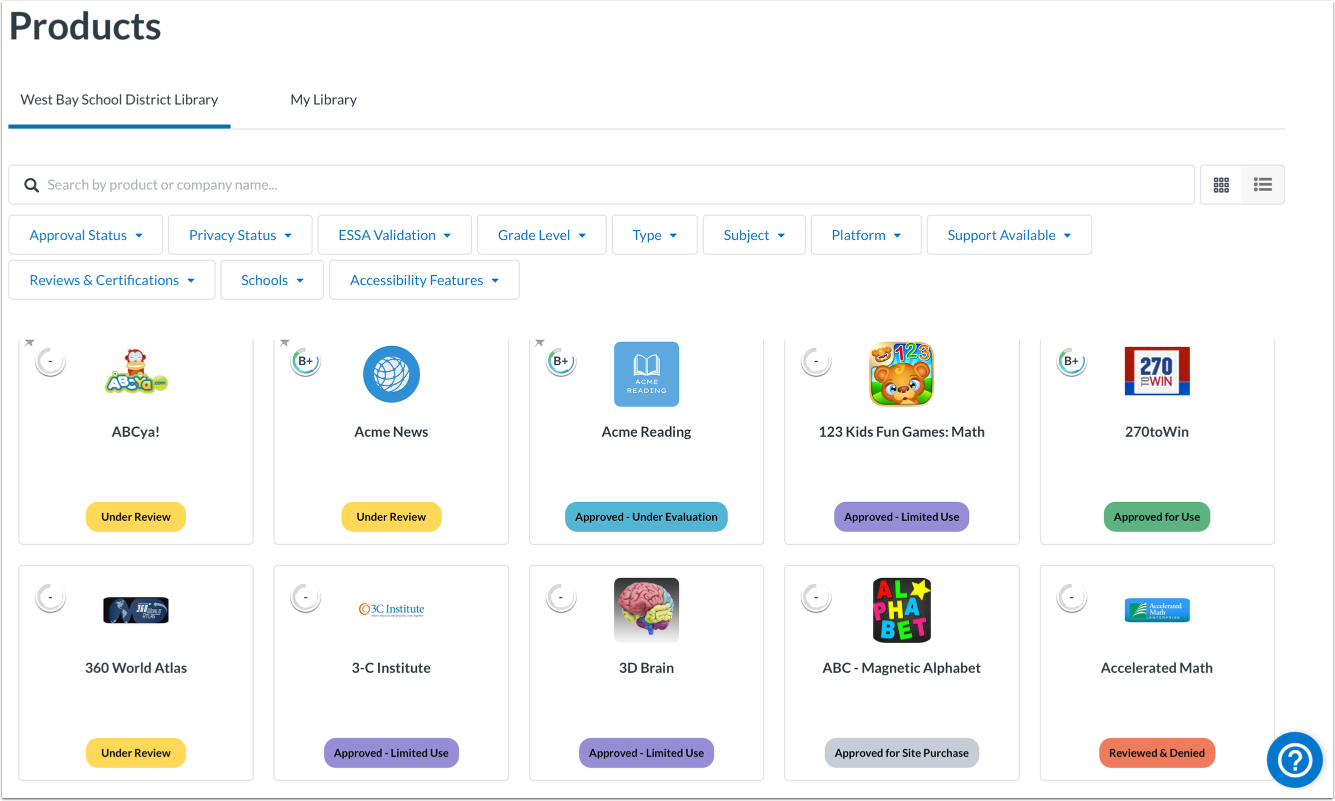Click the Approved for Use badge
The height and width of the screenshot is (801, 1335).
1157,517
